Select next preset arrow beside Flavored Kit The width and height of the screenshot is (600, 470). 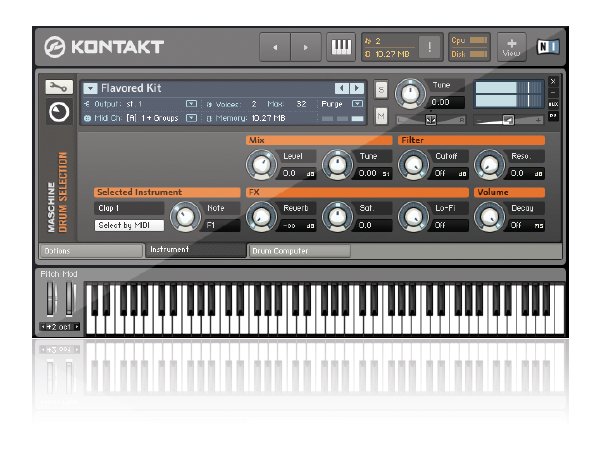tap(357, 88)
